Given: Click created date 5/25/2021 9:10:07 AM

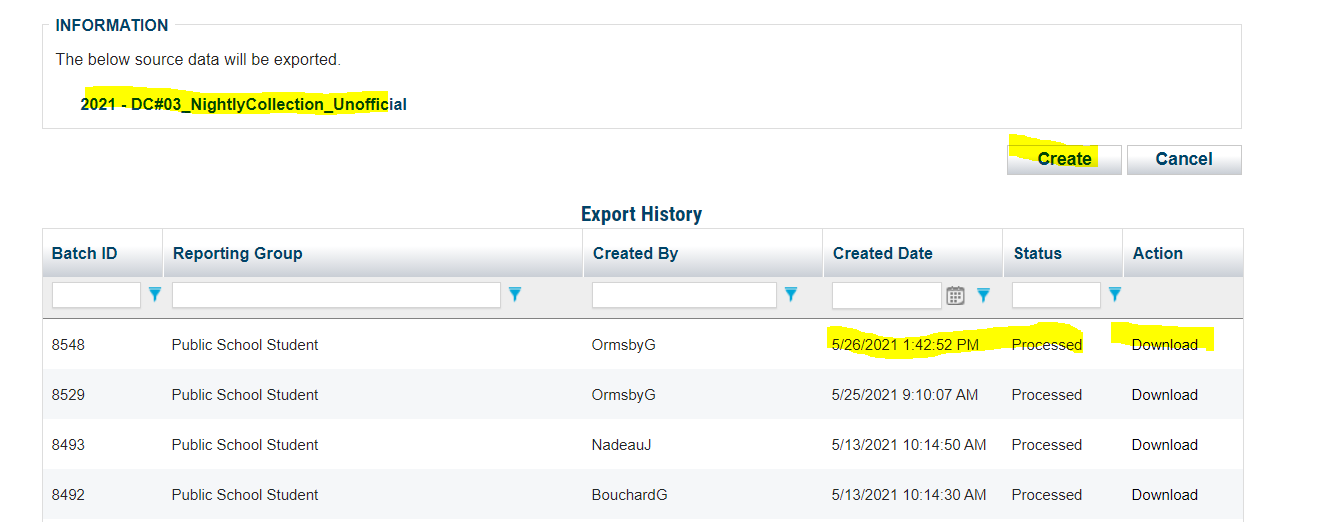Looking at the screenshot, I should point(905,395).
